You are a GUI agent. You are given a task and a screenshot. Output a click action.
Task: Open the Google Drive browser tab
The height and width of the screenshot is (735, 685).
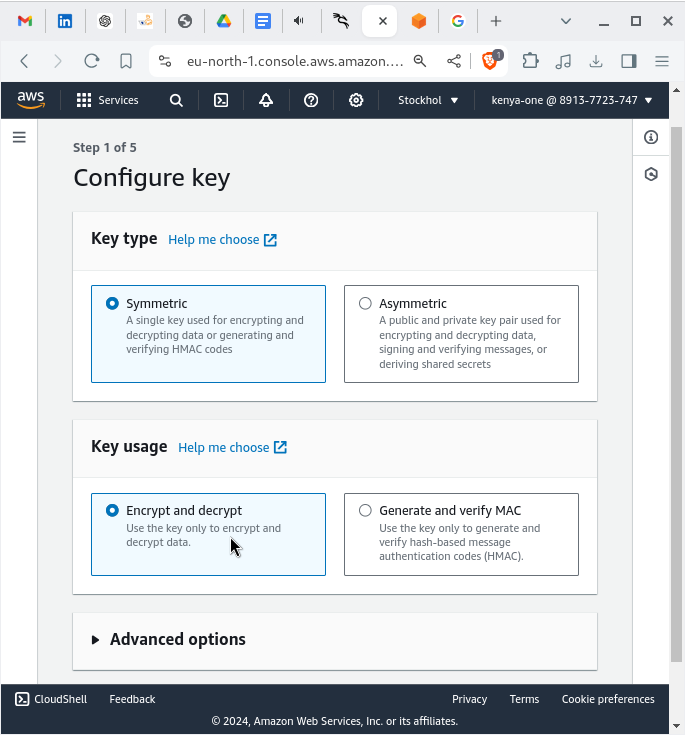click(224, 21)
